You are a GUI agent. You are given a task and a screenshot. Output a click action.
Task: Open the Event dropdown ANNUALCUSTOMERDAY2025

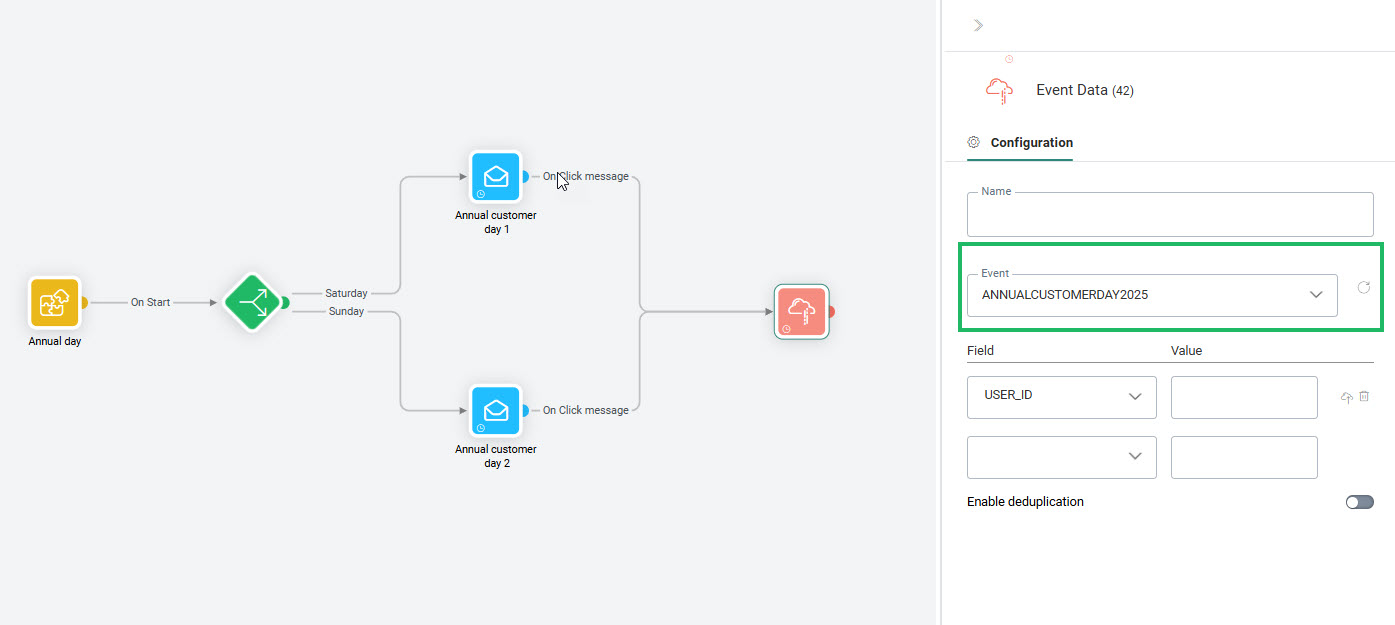point(1151,295)
